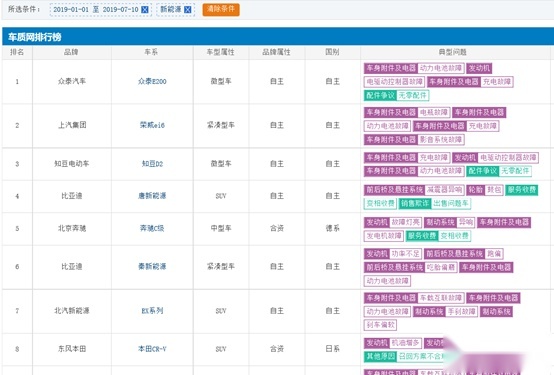Click the 无零配件 tag in the 众泰E200 row

point(413,95)
